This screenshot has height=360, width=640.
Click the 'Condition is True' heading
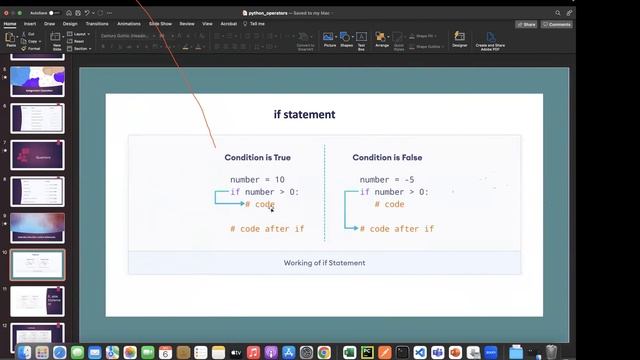click(258, 158)
